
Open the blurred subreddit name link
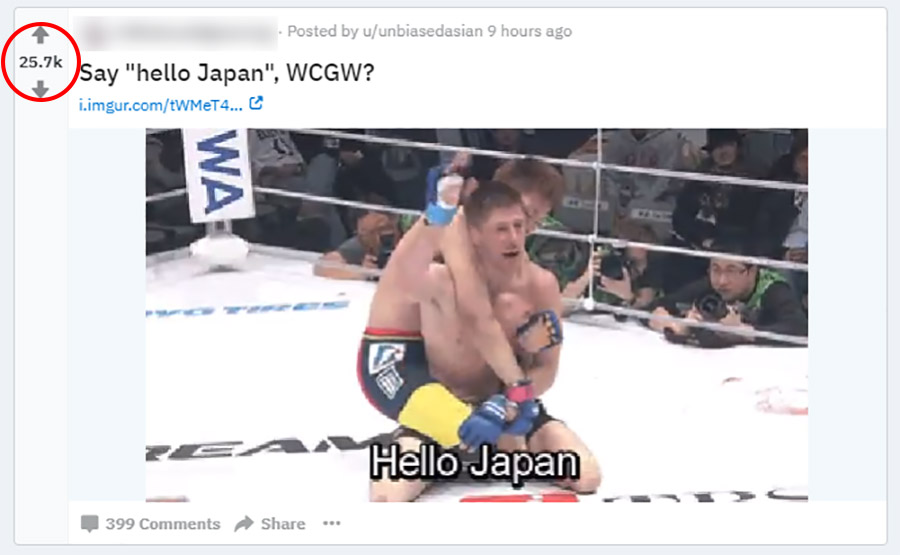pos(195,32)
